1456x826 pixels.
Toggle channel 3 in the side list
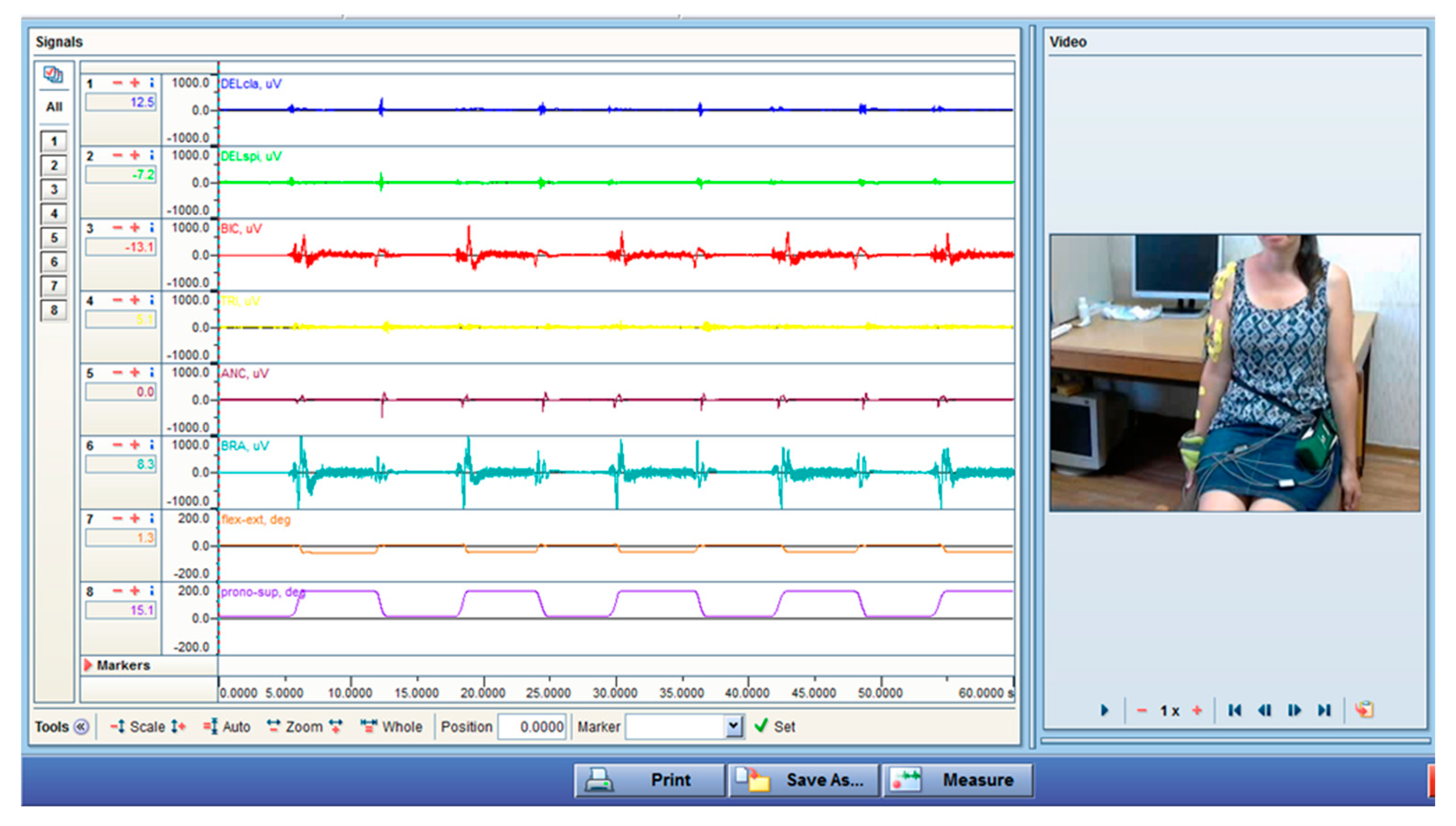[54, 189]
